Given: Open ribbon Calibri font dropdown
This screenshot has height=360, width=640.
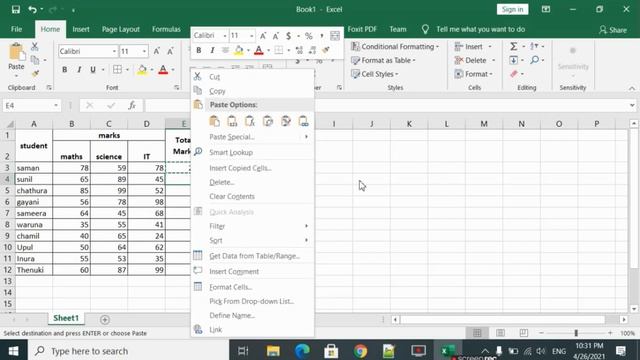Looking at the screenshot, I should [x=114, y=51].
